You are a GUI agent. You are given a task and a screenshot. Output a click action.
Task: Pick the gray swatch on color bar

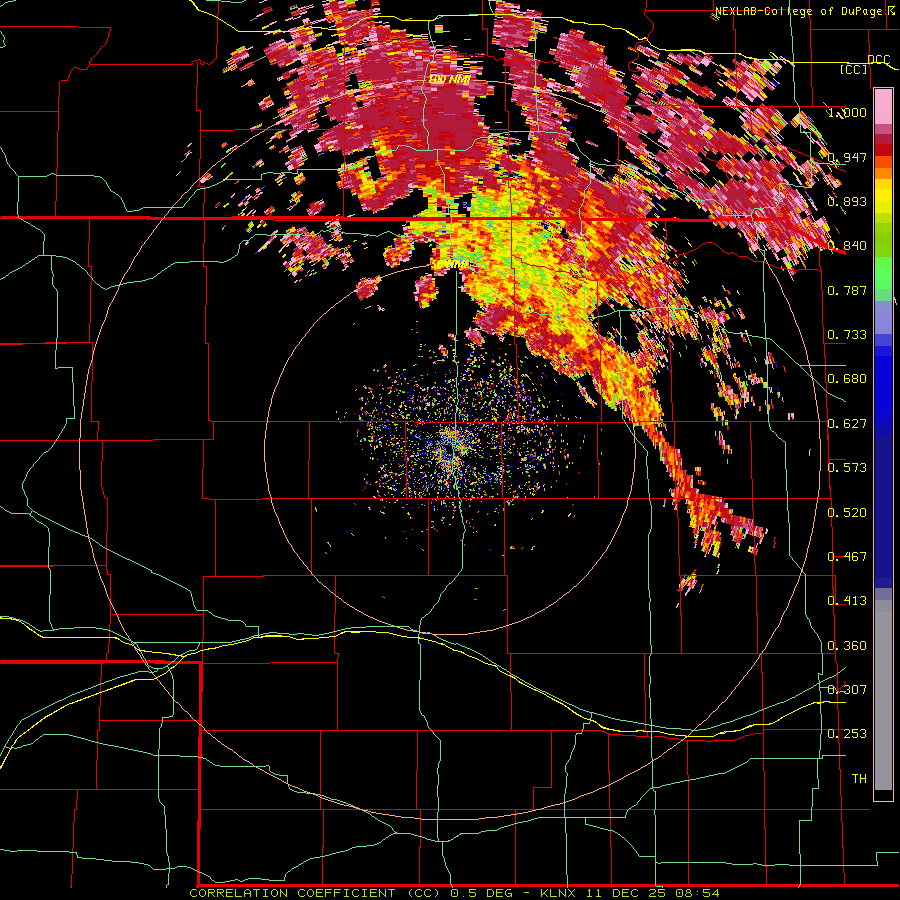883,695
